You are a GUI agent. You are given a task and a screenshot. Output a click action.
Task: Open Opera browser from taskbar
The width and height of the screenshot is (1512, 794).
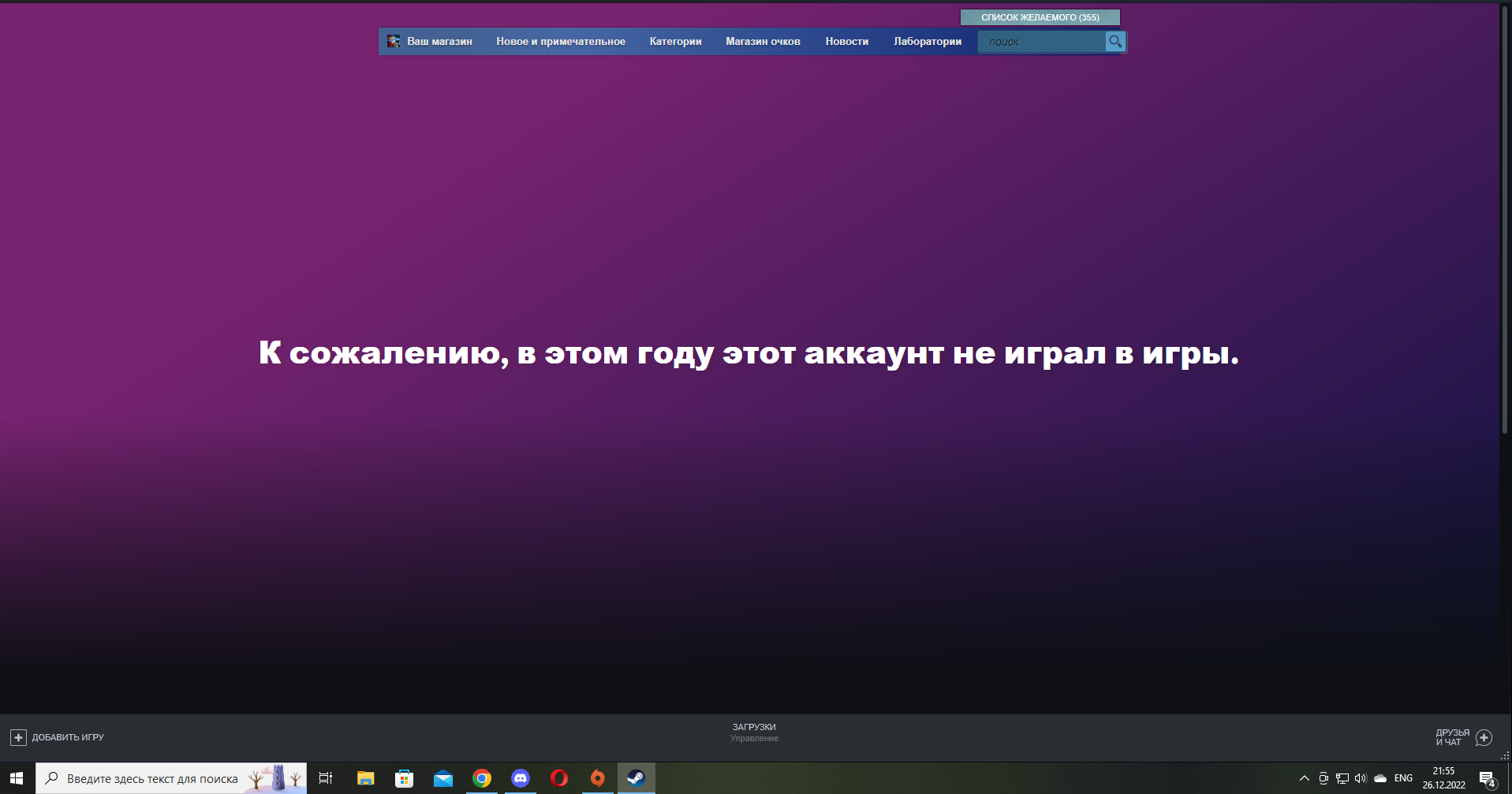[558, 778]
